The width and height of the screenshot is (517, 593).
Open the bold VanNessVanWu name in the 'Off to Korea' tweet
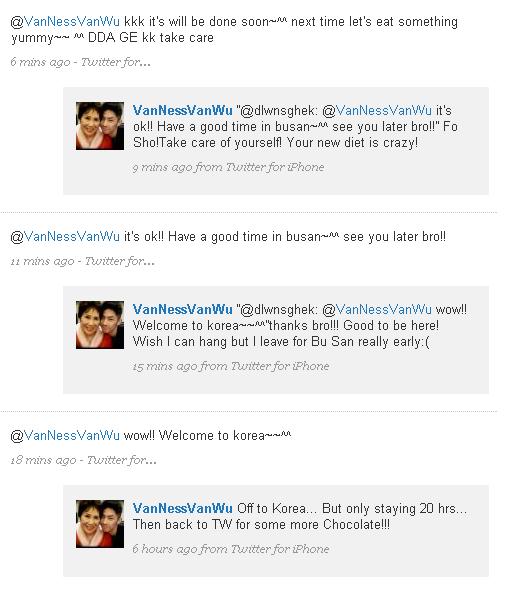(182, 508)
